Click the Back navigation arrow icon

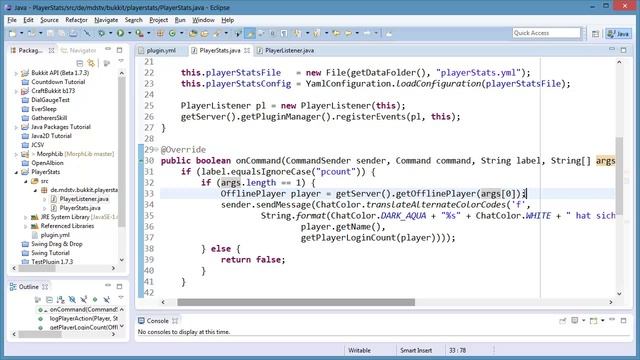348,33
